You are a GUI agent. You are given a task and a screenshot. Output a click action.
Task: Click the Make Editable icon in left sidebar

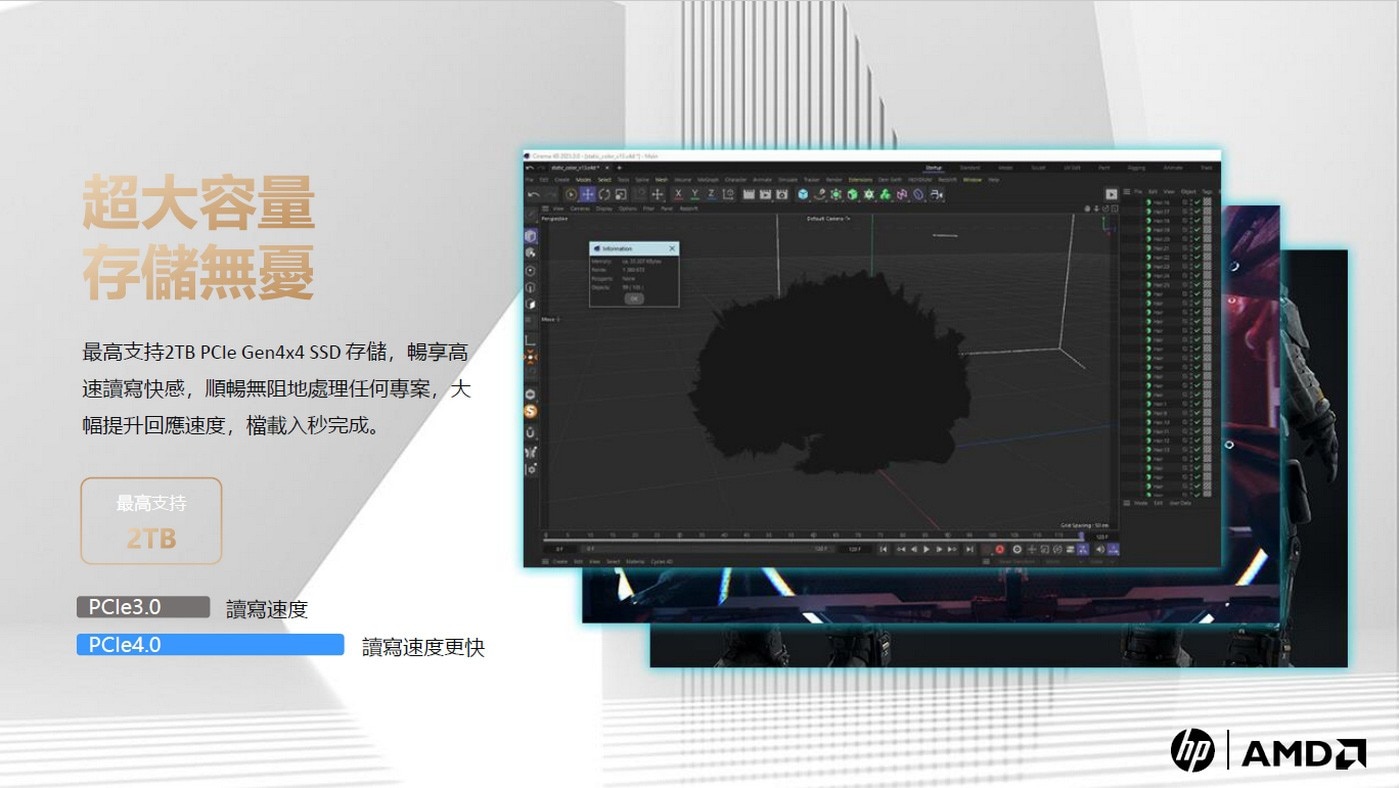coord(531,213)
